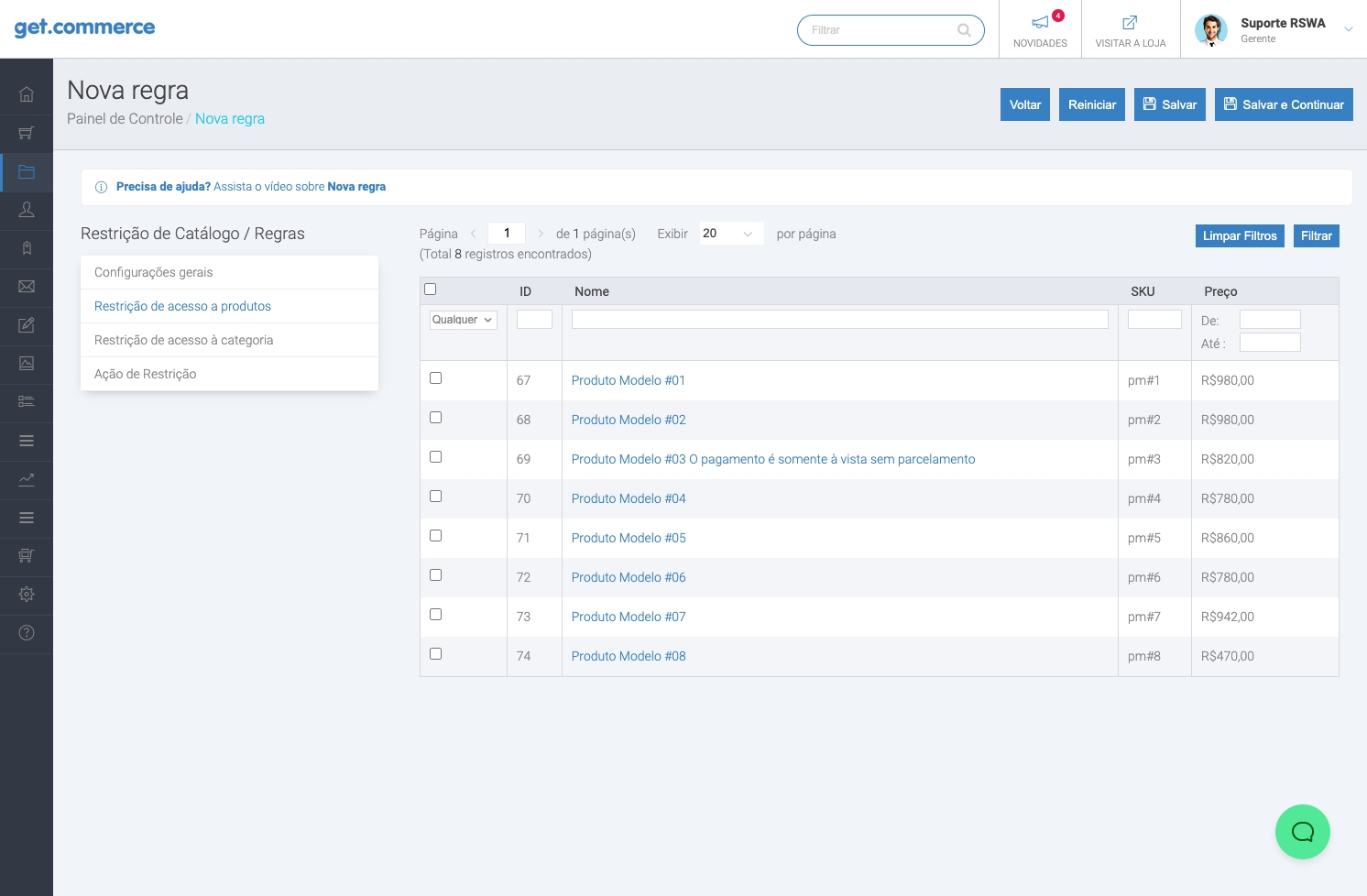
Task: Expand the Suporte RSWA account menu
Action: click(1348, 29)
